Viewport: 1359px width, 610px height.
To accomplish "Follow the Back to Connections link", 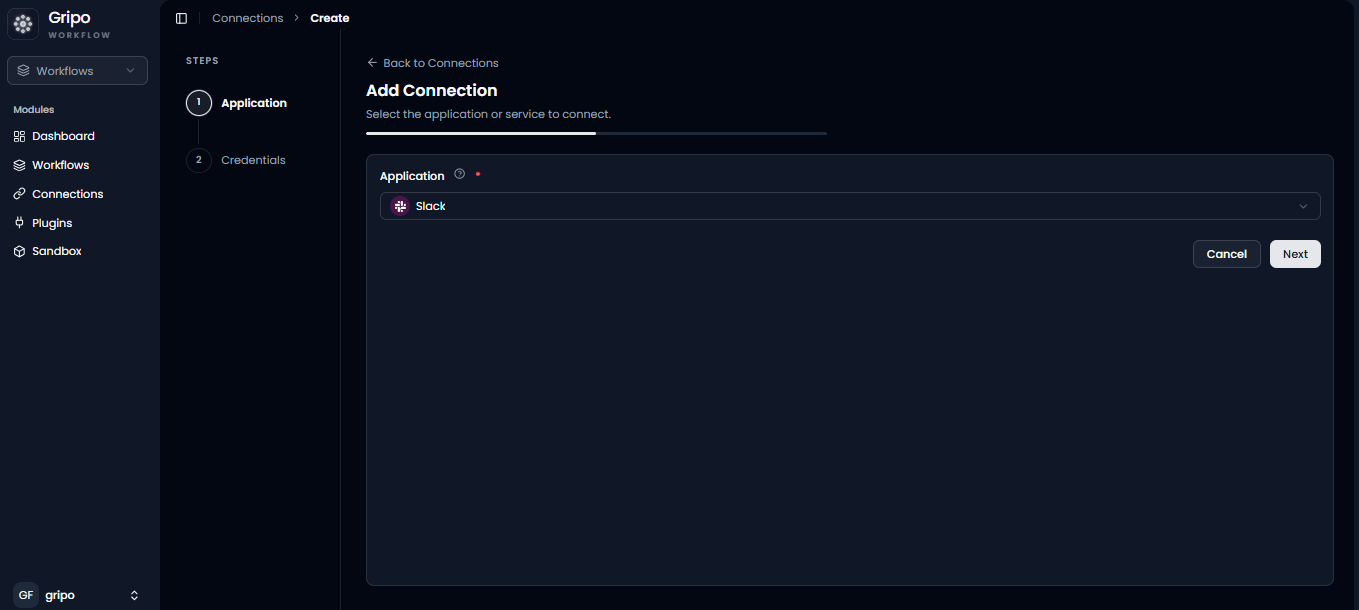I will [432, 63].
